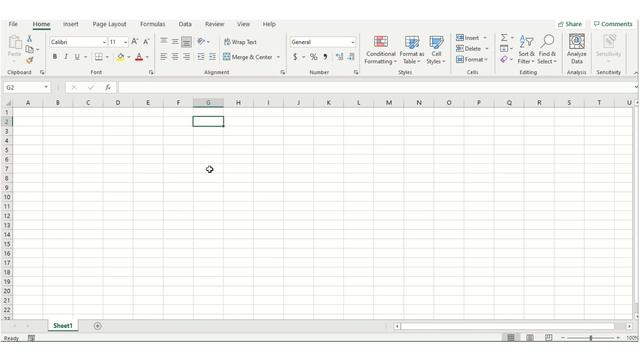Select column H header
Screen dimensions: 640x360
click(x=238, y=102)
